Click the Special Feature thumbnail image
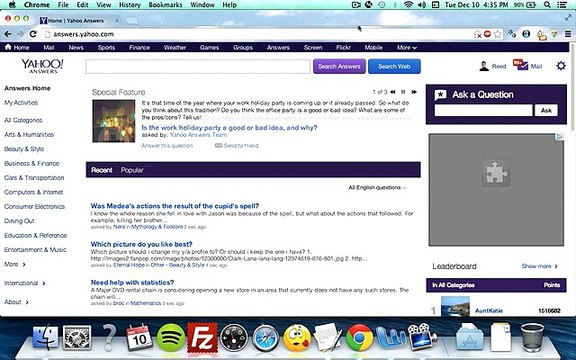The height and width of the screenshot is (360, 576). (x=114, y=121)
